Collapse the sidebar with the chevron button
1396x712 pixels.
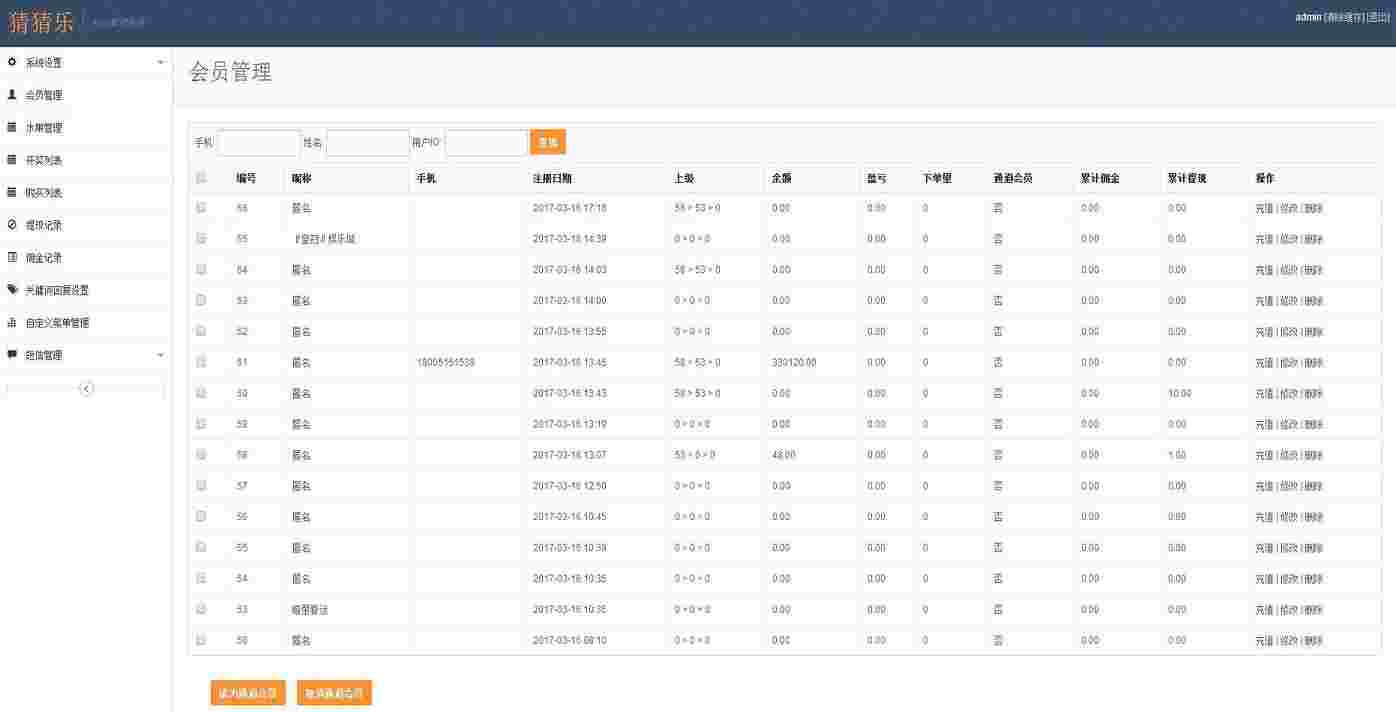[x=86, y=388]
